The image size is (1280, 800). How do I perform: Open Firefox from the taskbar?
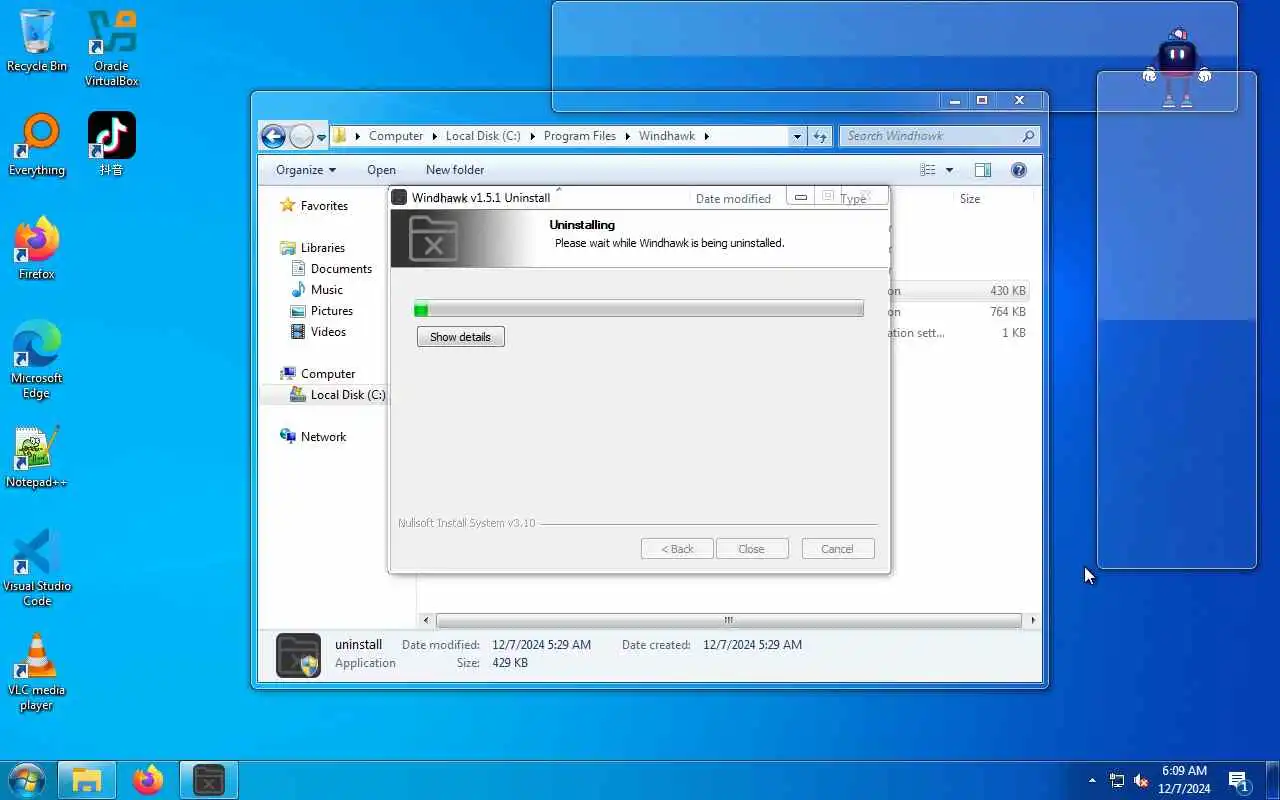pyautogui.click(x=148, y=780)
